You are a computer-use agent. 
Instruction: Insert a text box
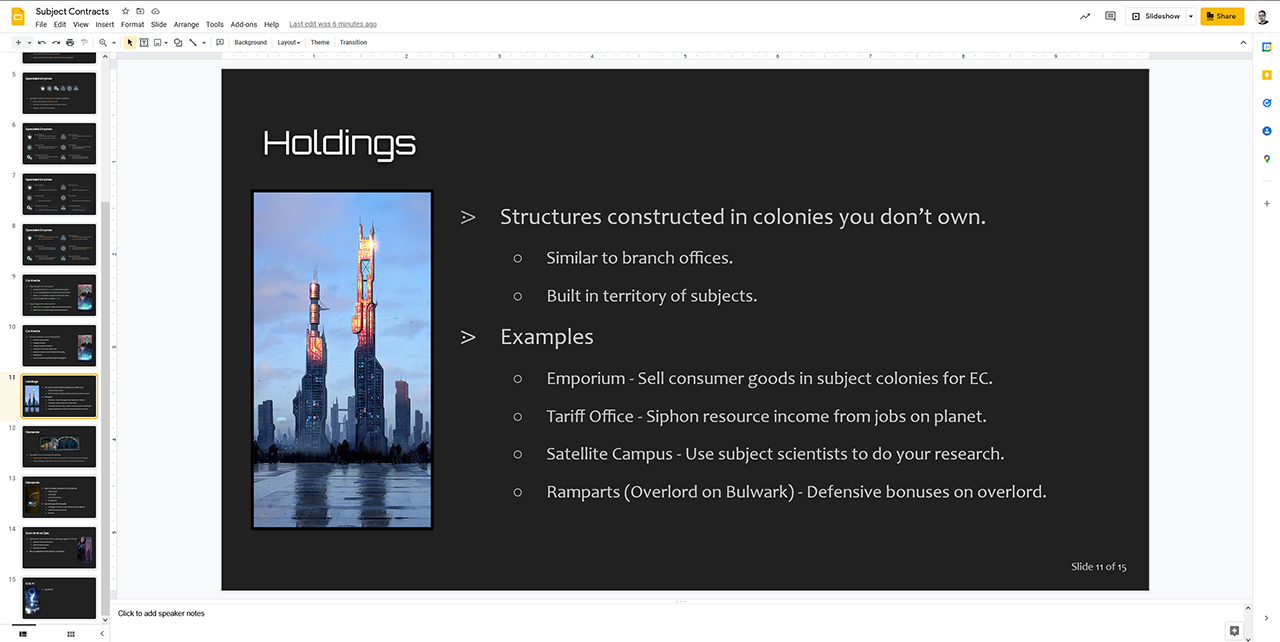144,42
